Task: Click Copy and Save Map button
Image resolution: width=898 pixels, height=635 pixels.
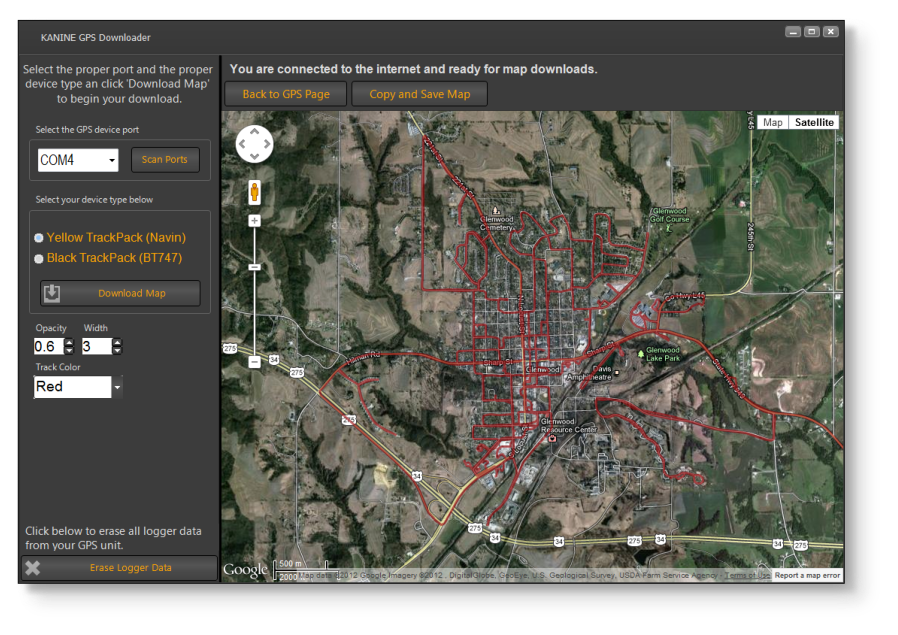Action: point(420,94)
